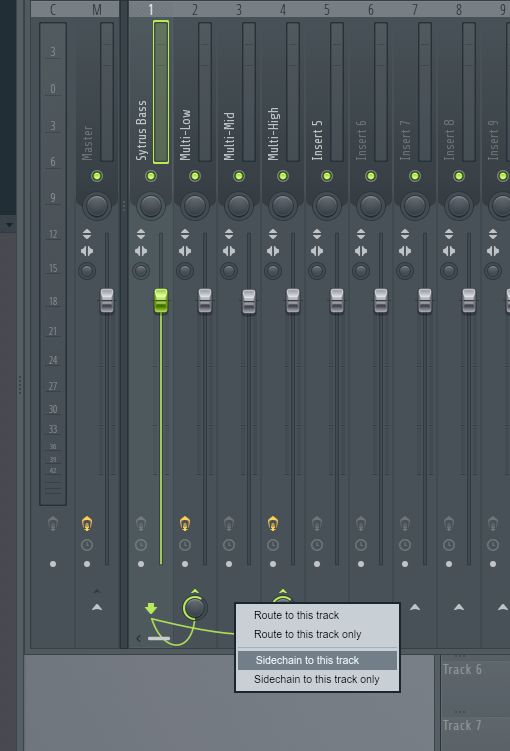Select the Multi-High track label
Image resolution: width=510 pixels, height=751 pixels.
coord(273,134)
